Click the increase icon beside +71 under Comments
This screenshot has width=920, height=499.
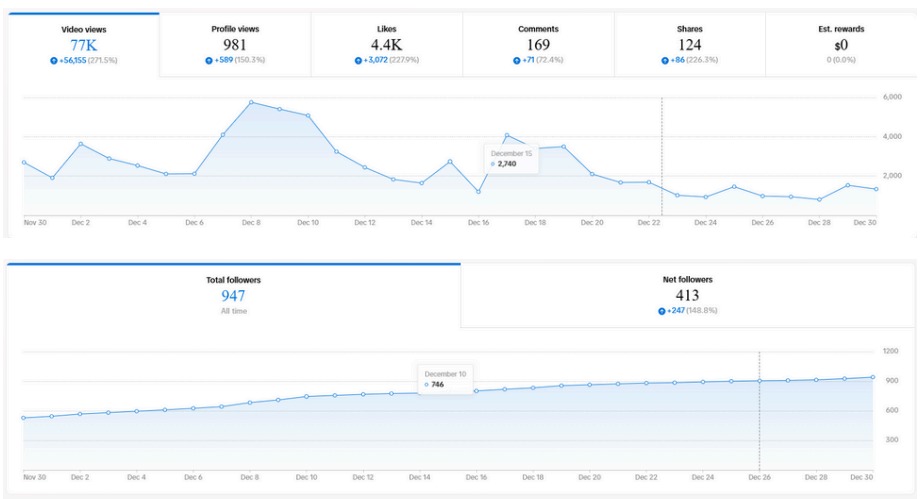click(517, 60)
